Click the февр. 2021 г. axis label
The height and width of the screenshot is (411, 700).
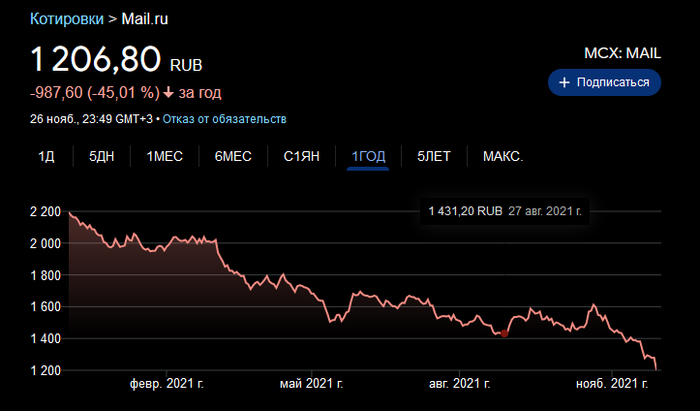click(167, 384)
